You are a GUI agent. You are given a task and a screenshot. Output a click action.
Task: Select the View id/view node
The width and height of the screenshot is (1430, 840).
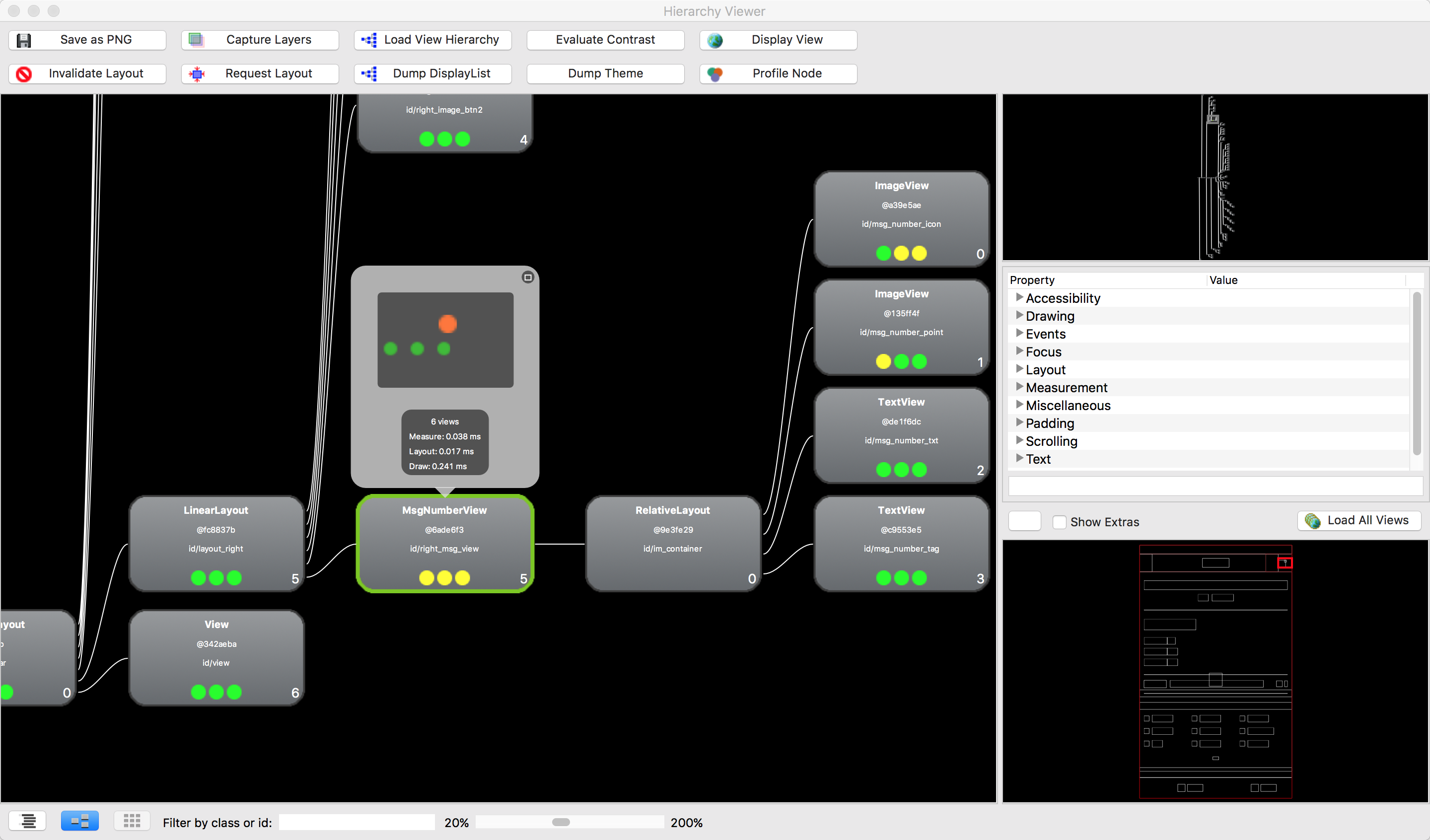[x=216, y=658]
